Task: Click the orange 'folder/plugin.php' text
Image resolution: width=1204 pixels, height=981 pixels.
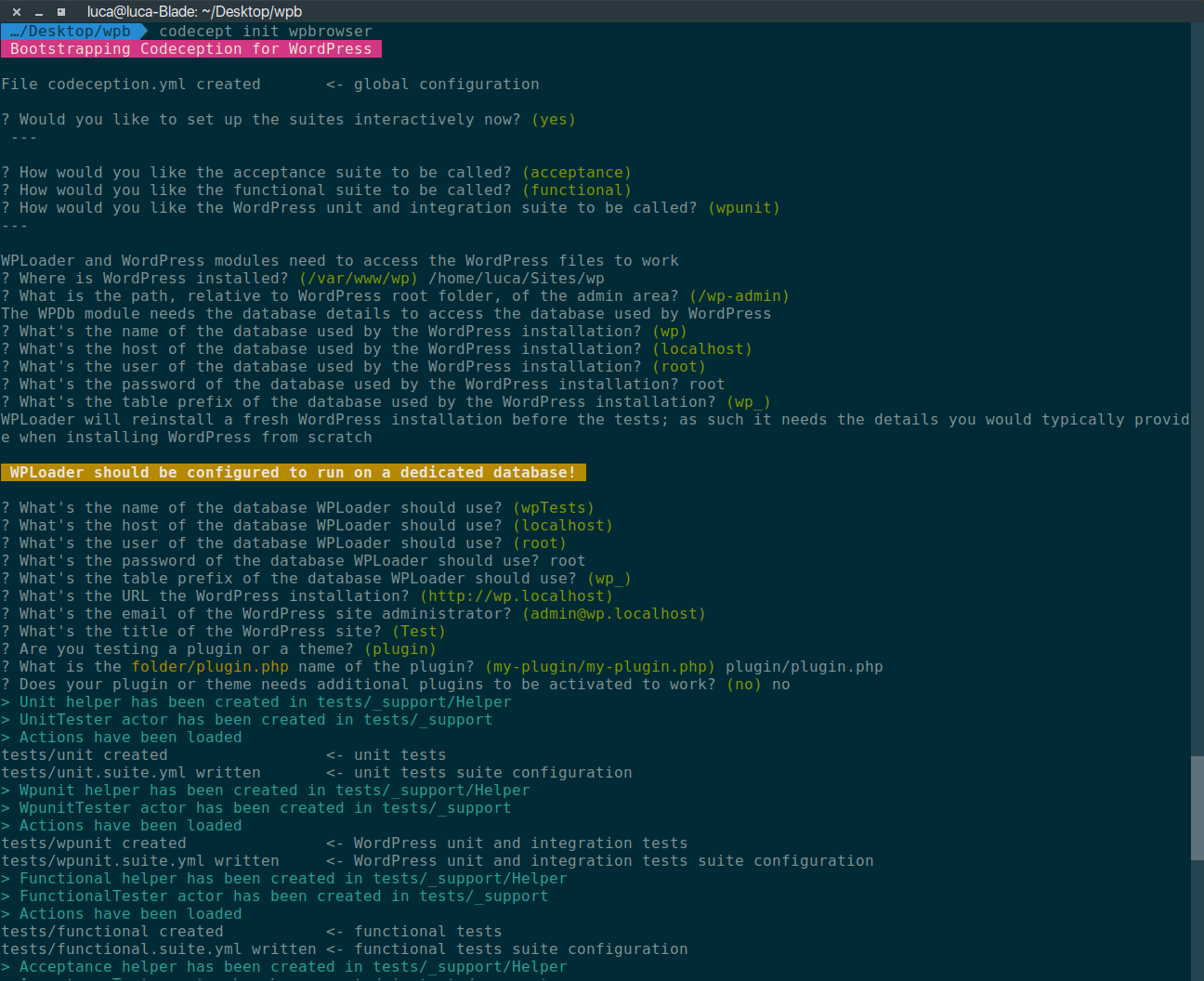Action: 210,667
